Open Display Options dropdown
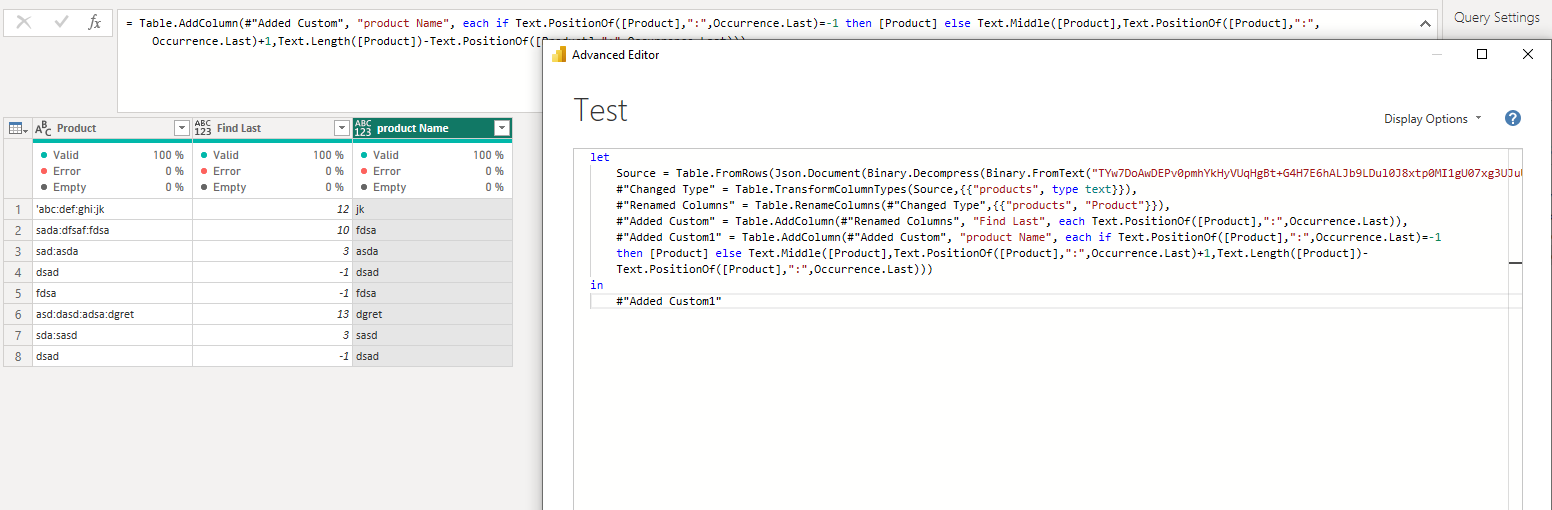This screenshot has width=1552, height=510. (1432, 118)
